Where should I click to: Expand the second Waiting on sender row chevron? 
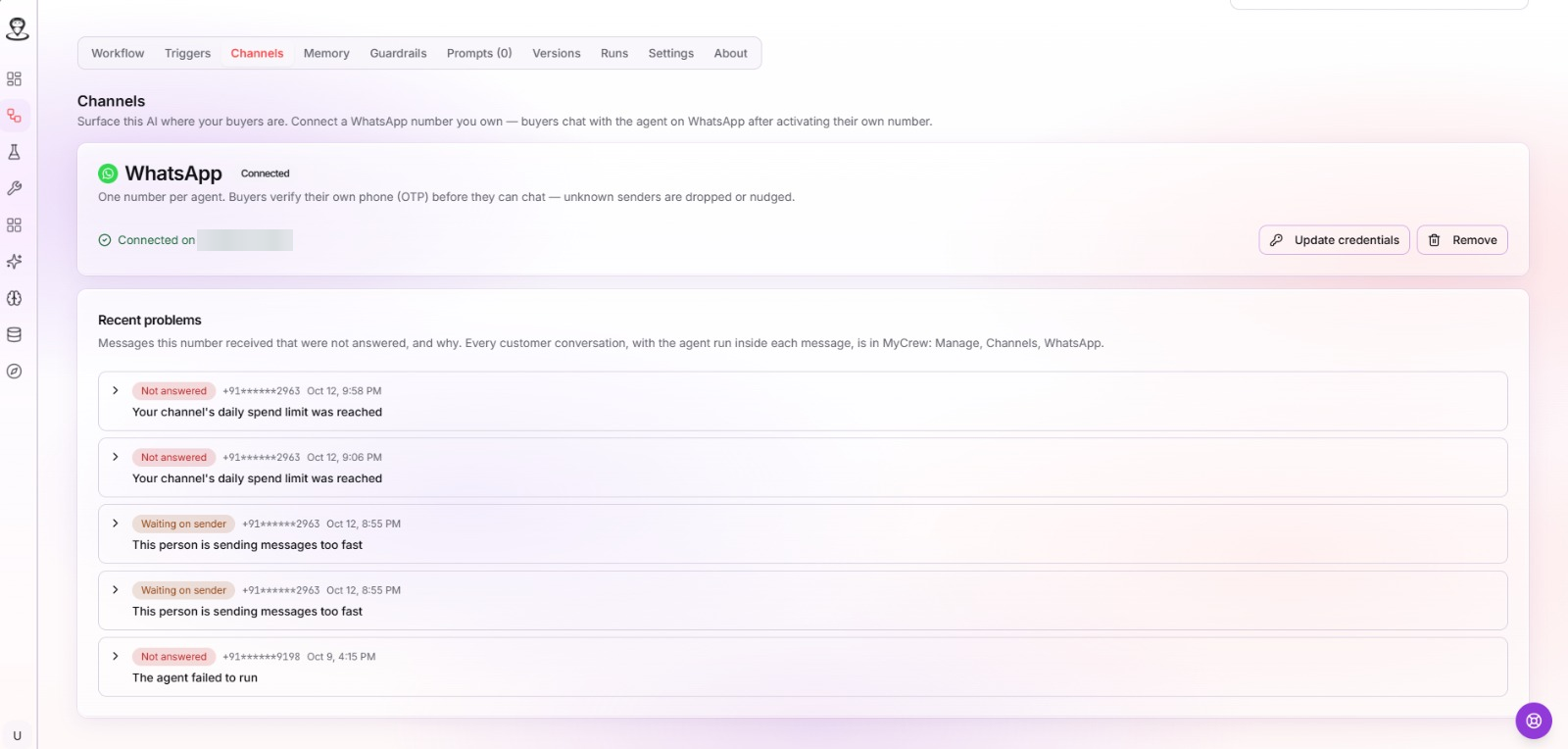116,590
